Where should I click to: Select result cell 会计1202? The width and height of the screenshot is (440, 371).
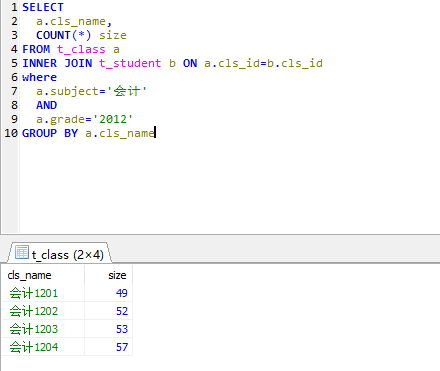coord(43,311)
